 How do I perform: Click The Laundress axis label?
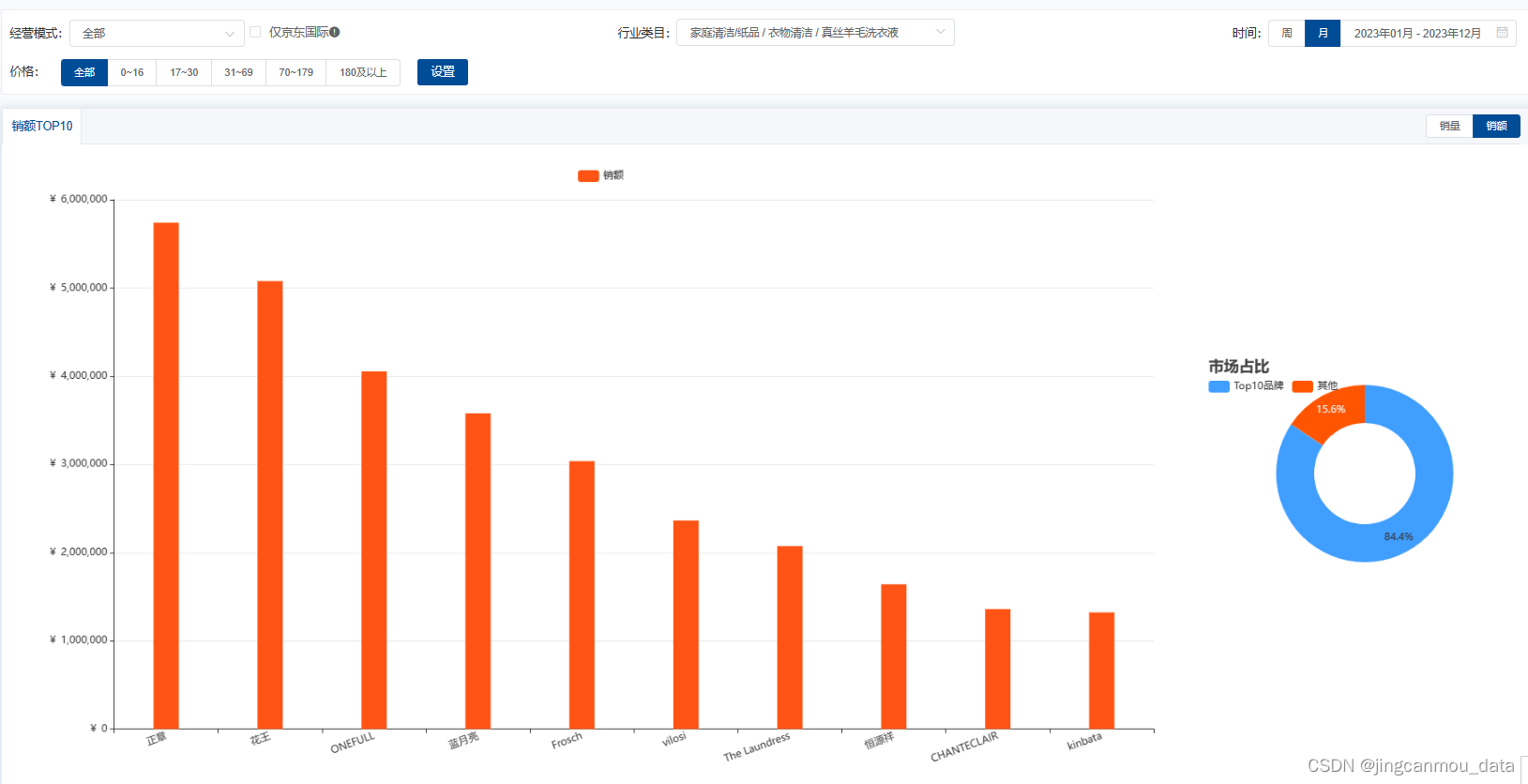coord(757,747)
